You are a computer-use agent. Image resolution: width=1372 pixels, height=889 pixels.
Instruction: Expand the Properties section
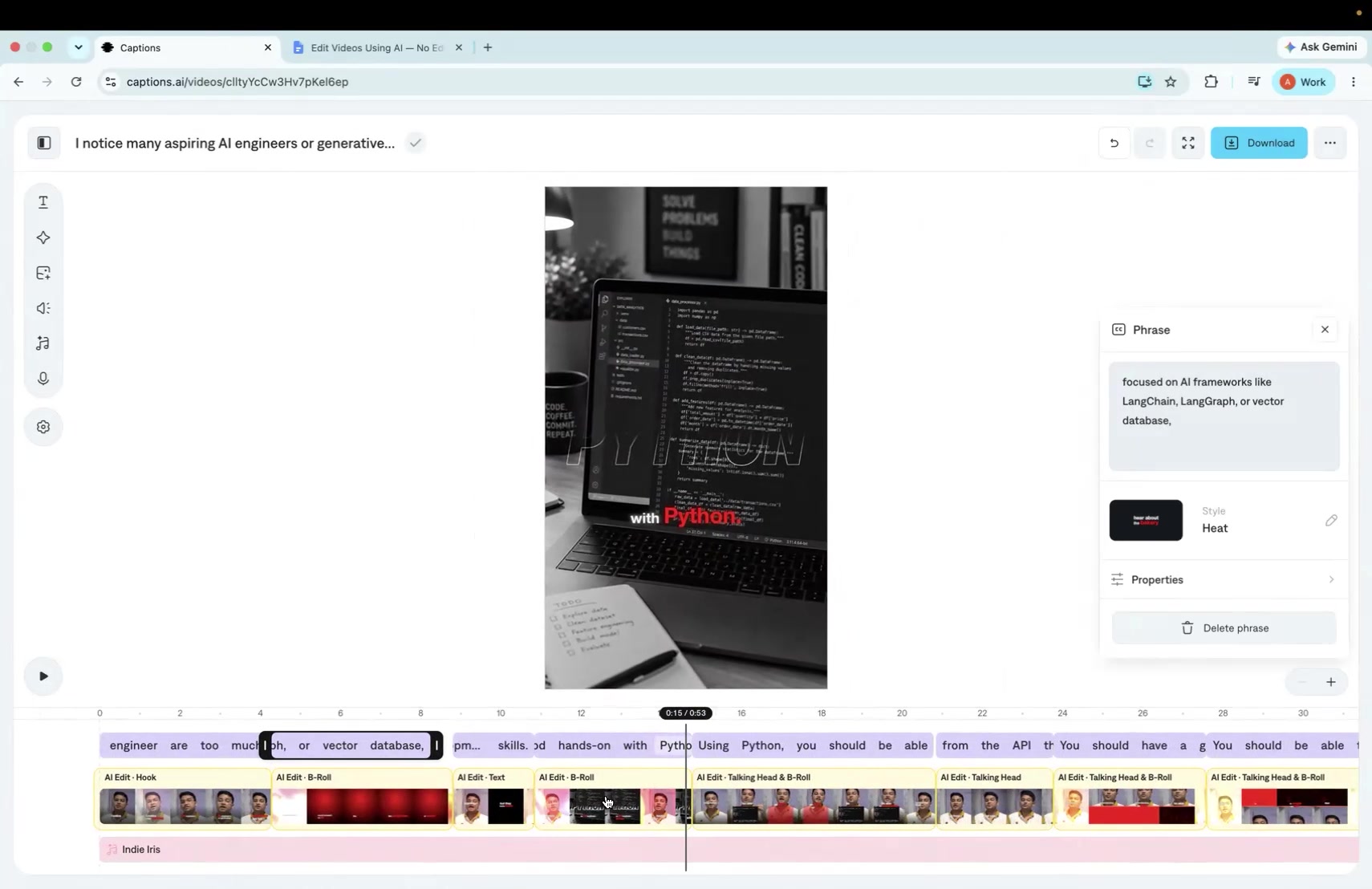click(1224, 579)
